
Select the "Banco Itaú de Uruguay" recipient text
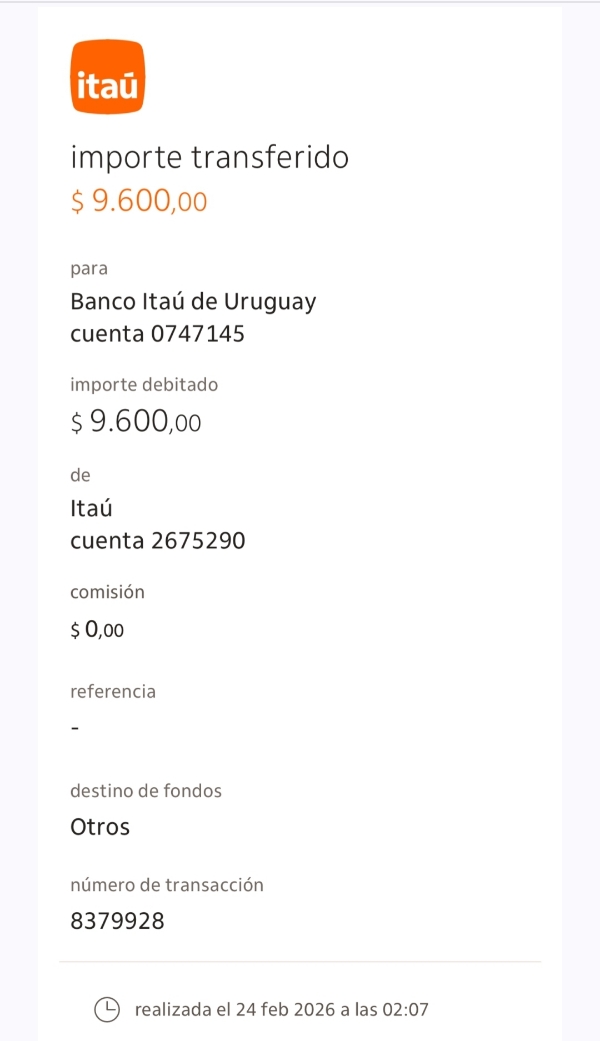point(193,301)
